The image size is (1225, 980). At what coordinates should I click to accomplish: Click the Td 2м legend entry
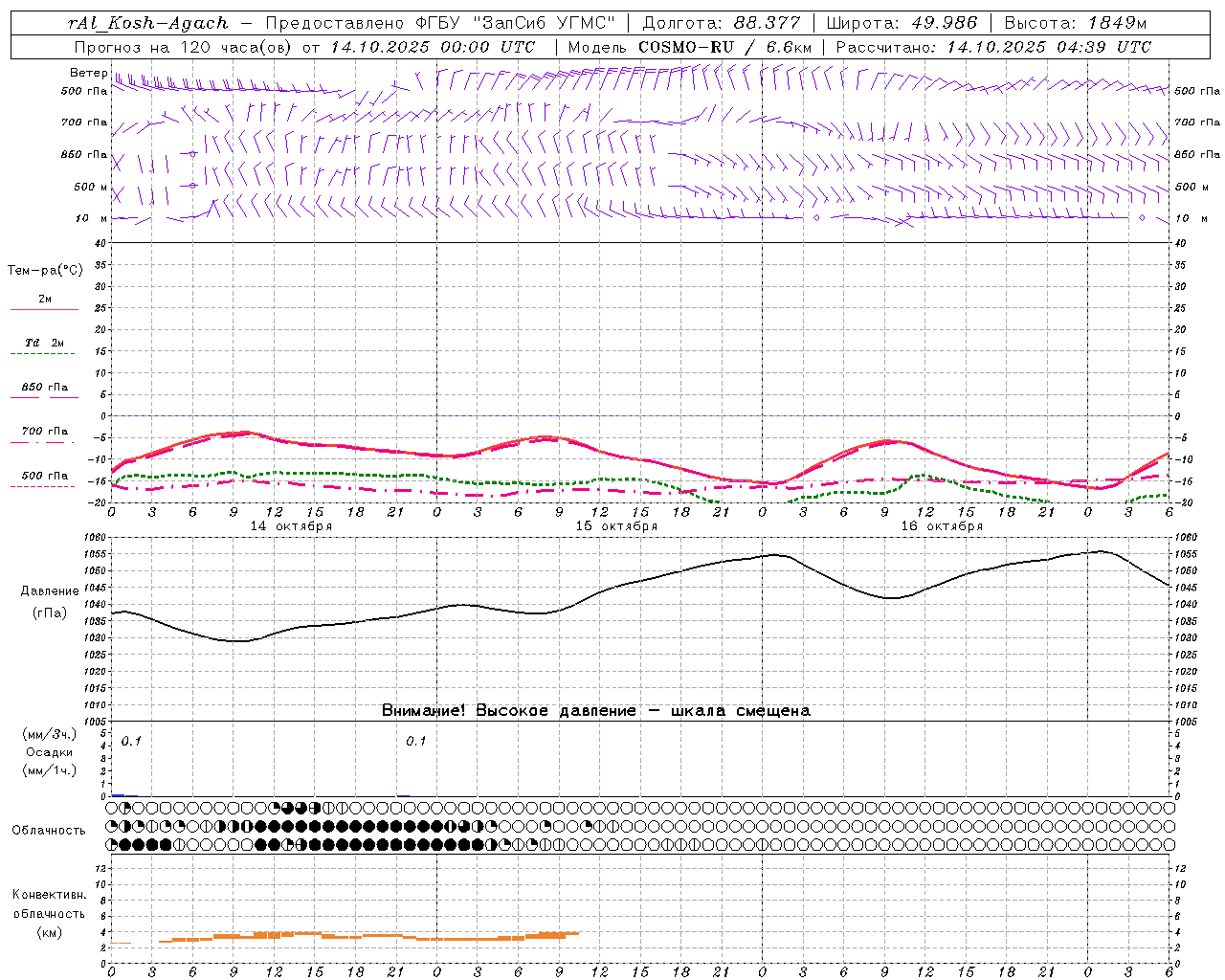pyautogui.click(x=45, y=343)
